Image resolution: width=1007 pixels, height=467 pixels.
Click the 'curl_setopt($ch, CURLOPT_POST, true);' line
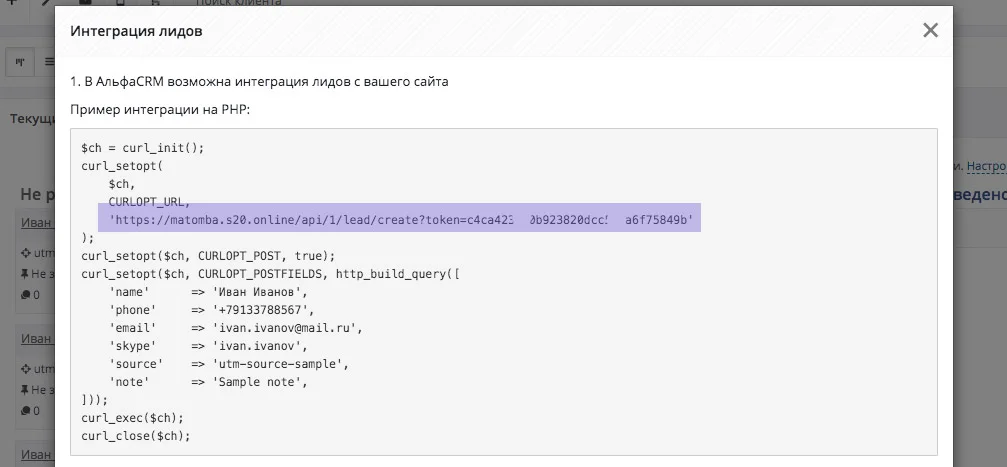208,256
